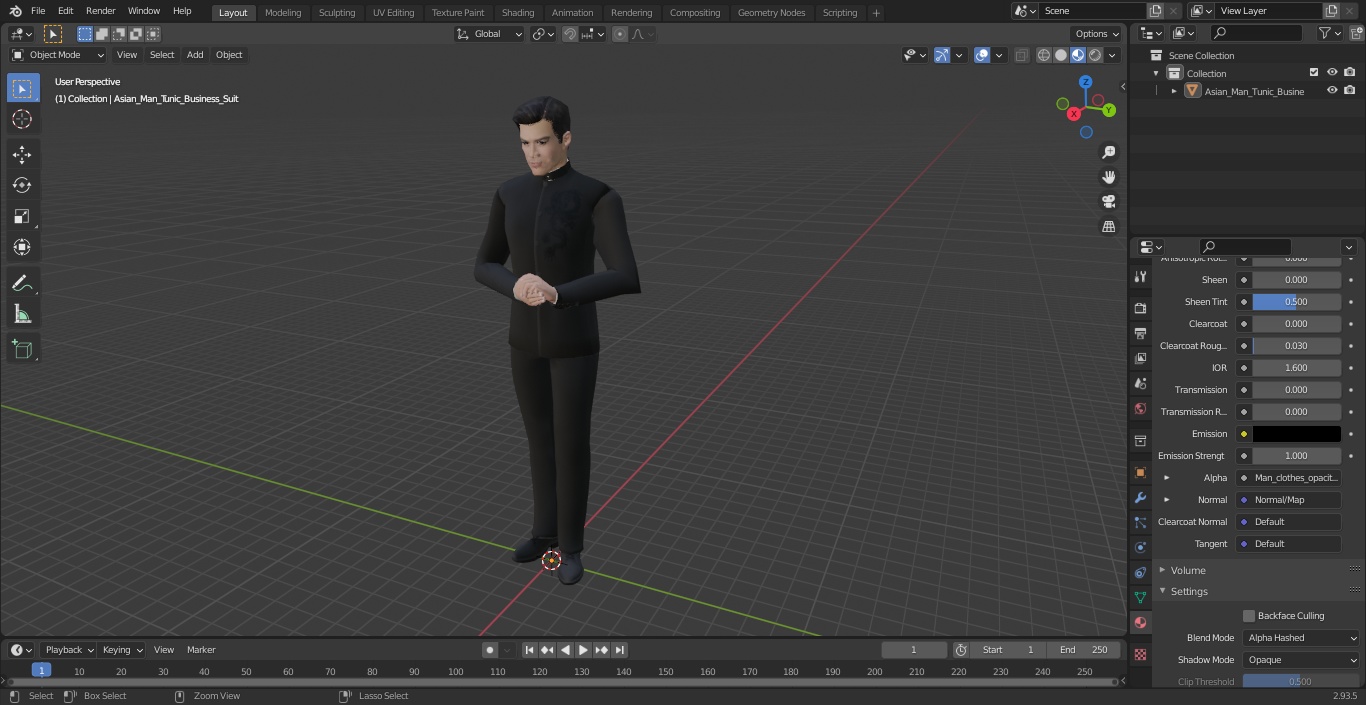Switch to UV Editing workspace tab

(393, 12)
